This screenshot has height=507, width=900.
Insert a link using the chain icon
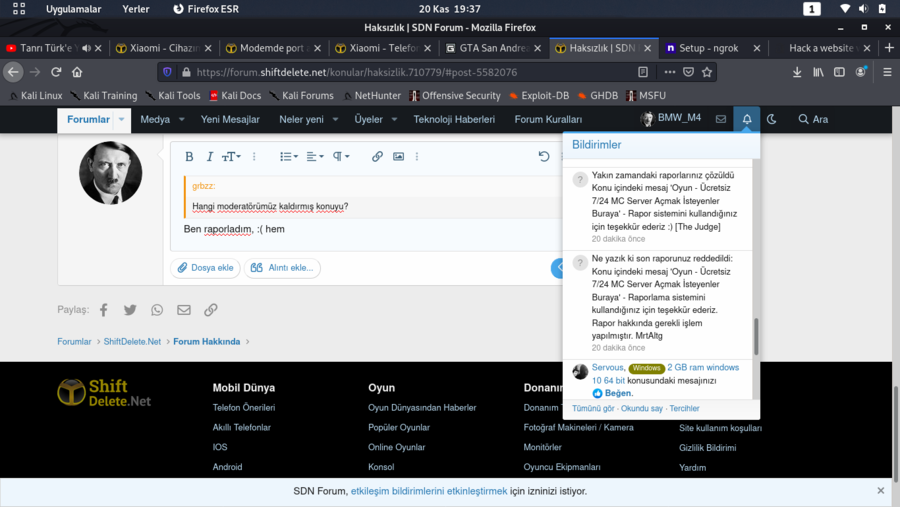click(377, 156)
